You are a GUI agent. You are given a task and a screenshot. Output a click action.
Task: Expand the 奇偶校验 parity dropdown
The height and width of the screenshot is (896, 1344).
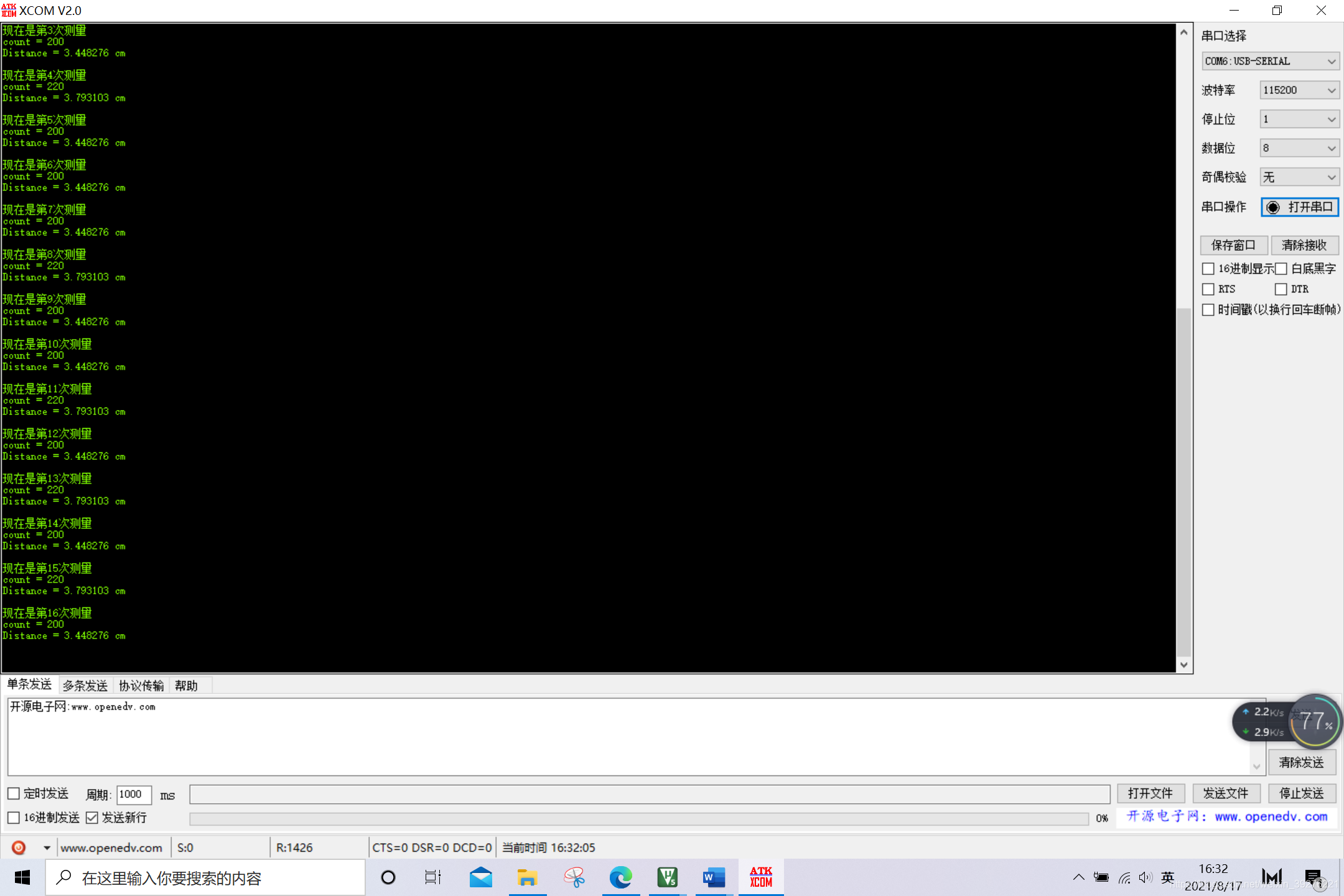[1299, 177]
